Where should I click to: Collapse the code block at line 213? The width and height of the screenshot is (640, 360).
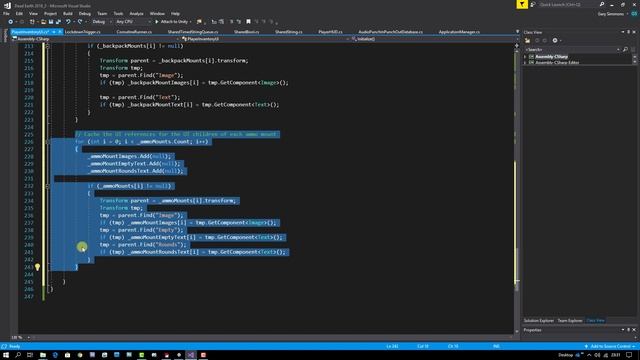[47, 46]
